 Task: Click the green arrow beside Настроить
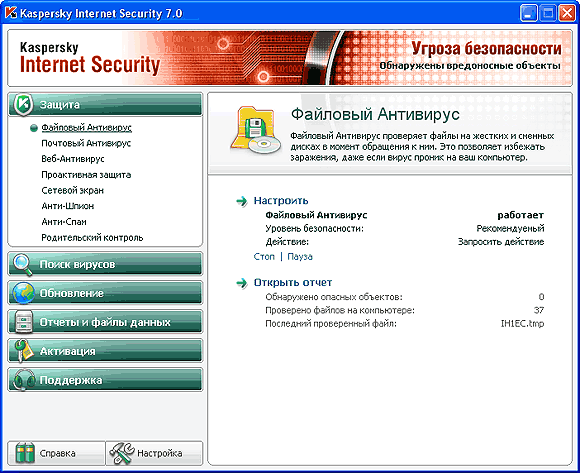pos(242,201)
